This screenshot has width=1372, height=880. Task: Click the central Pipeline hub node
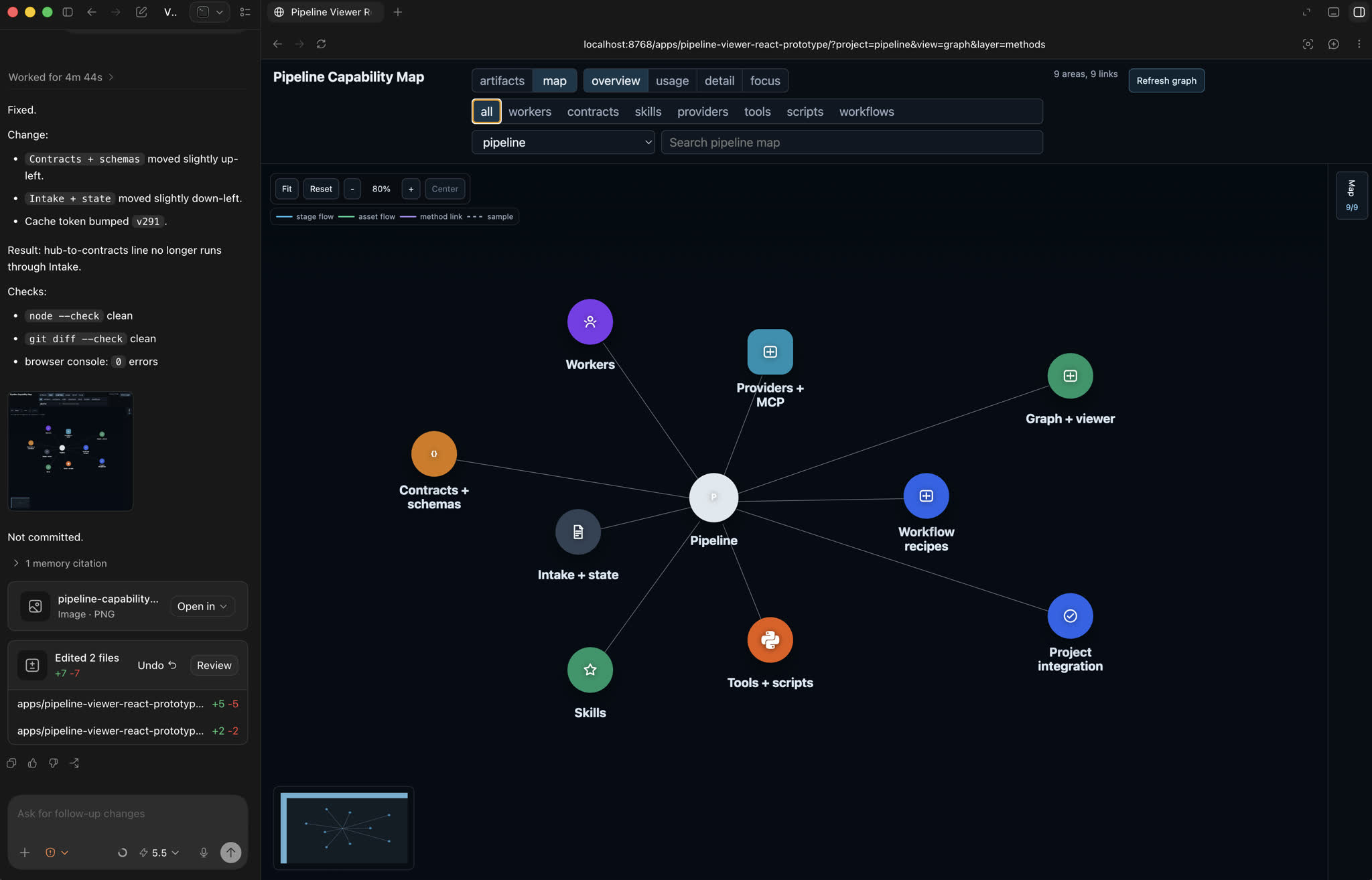click(713, 497)
